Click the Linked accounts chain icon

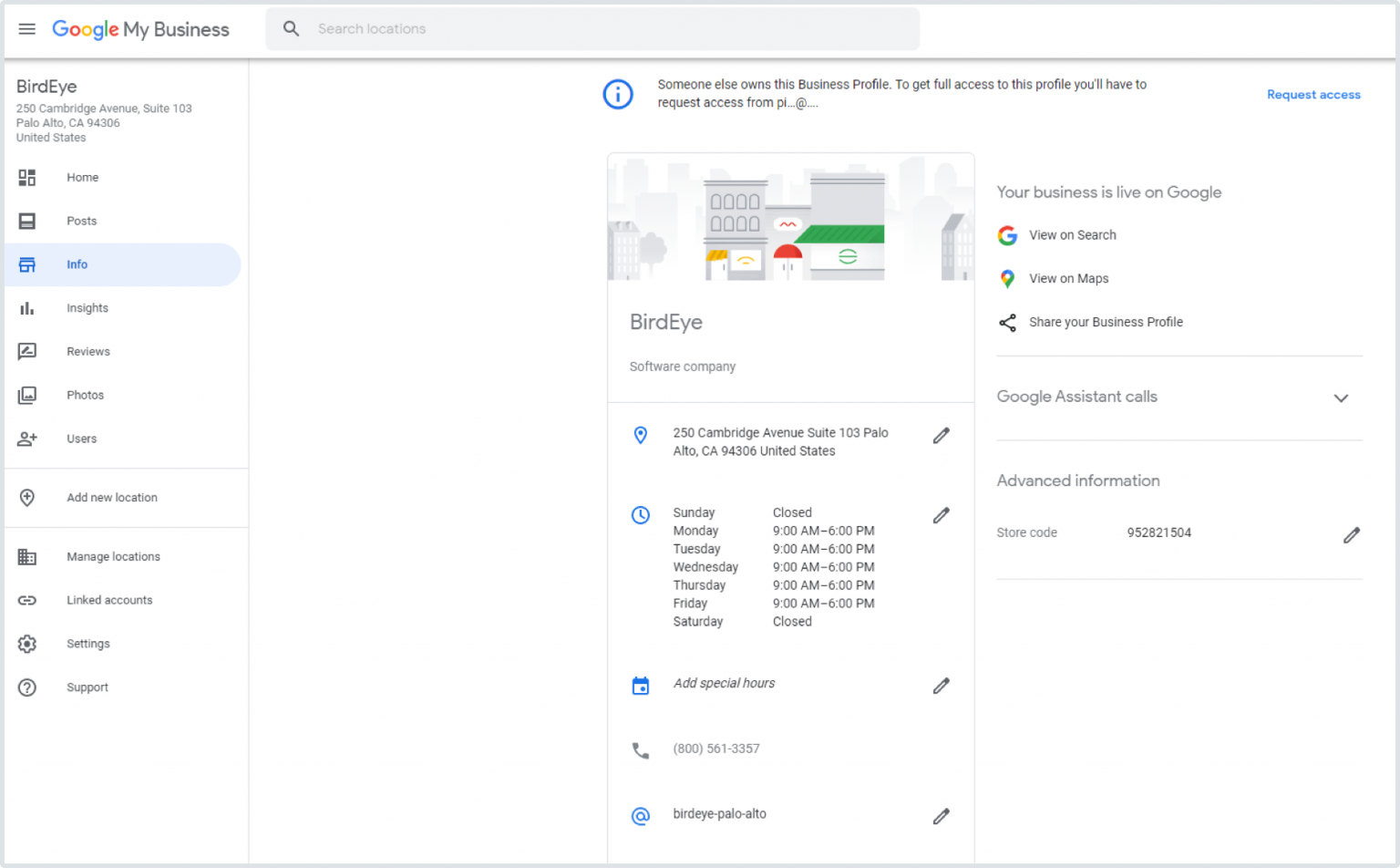pyautogui.click(x=27, y=600)
